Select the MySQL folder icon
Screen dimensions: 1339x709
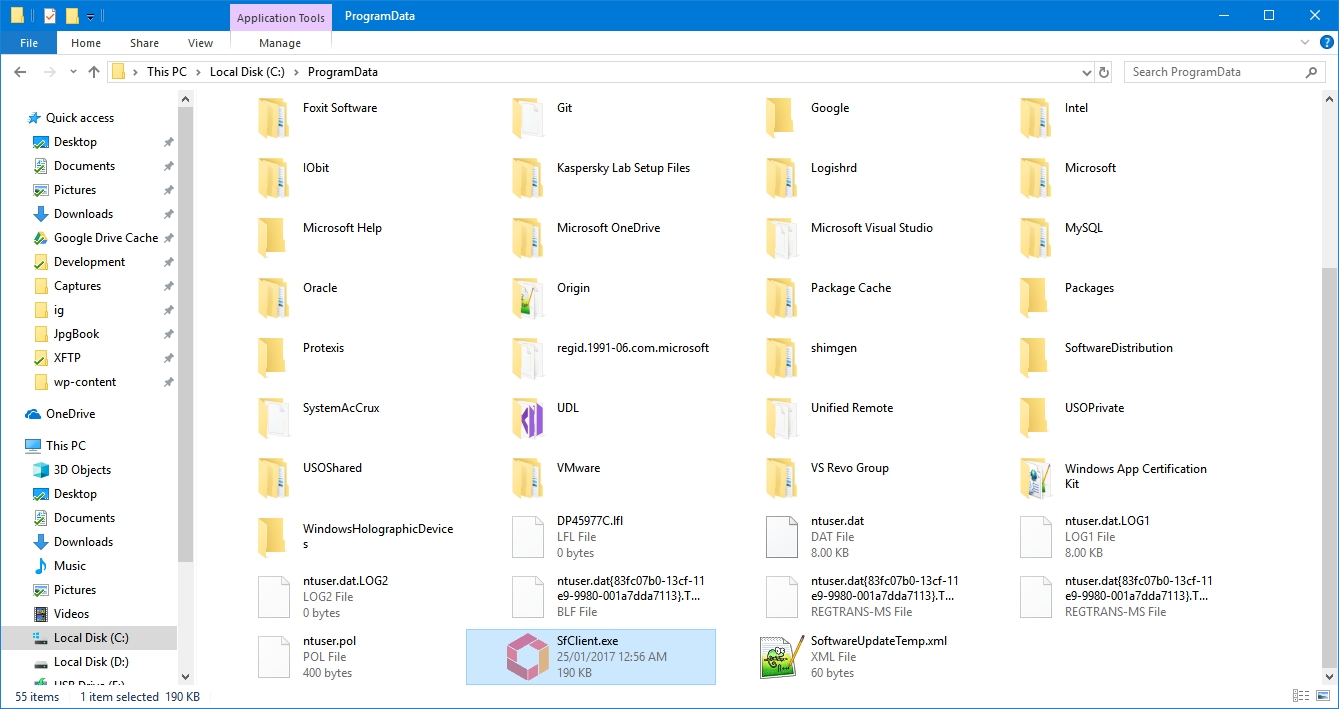(1036, 237)
